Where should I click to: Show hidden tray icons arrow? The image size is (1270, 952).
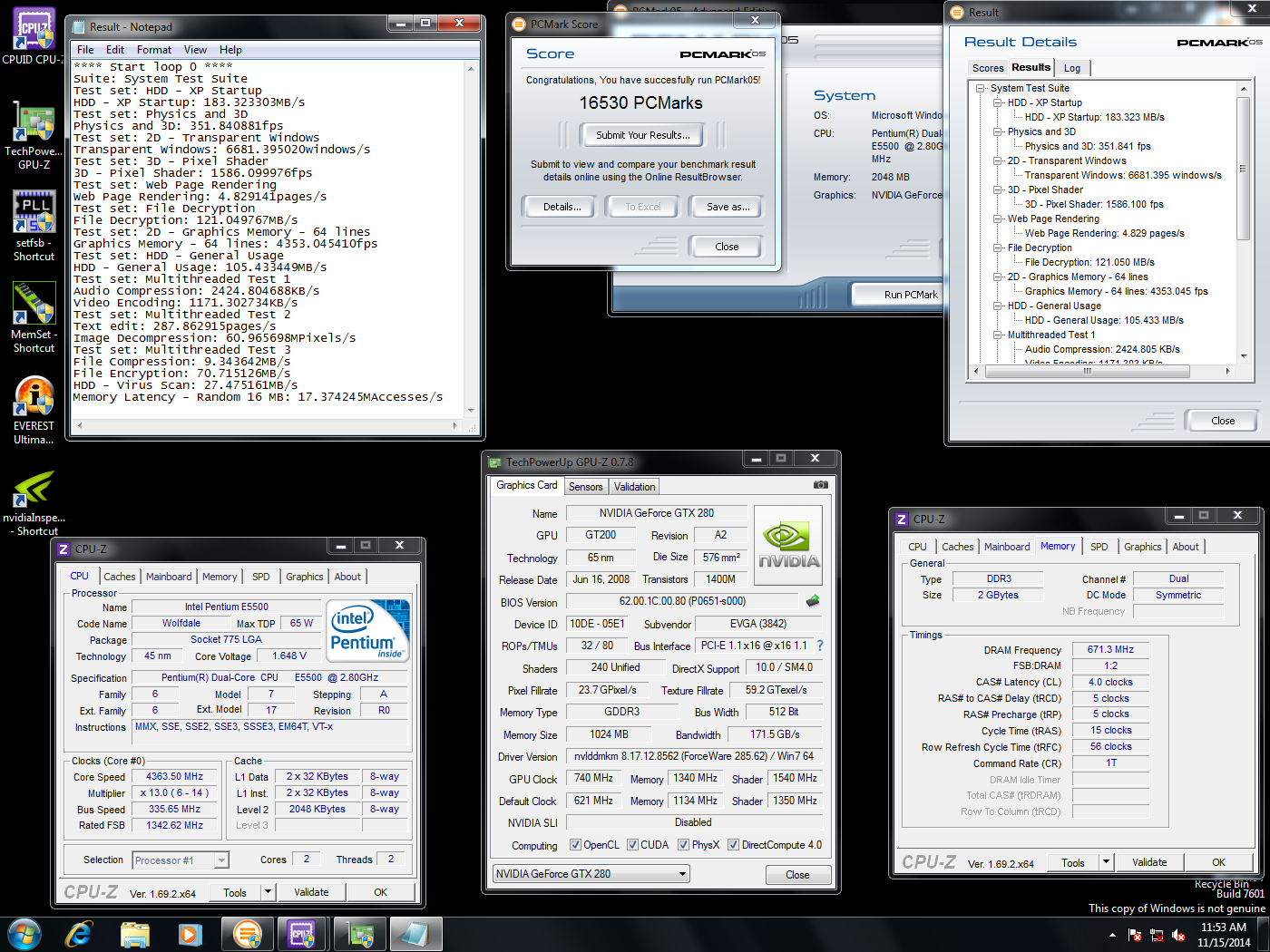(x=1112, y=935)
